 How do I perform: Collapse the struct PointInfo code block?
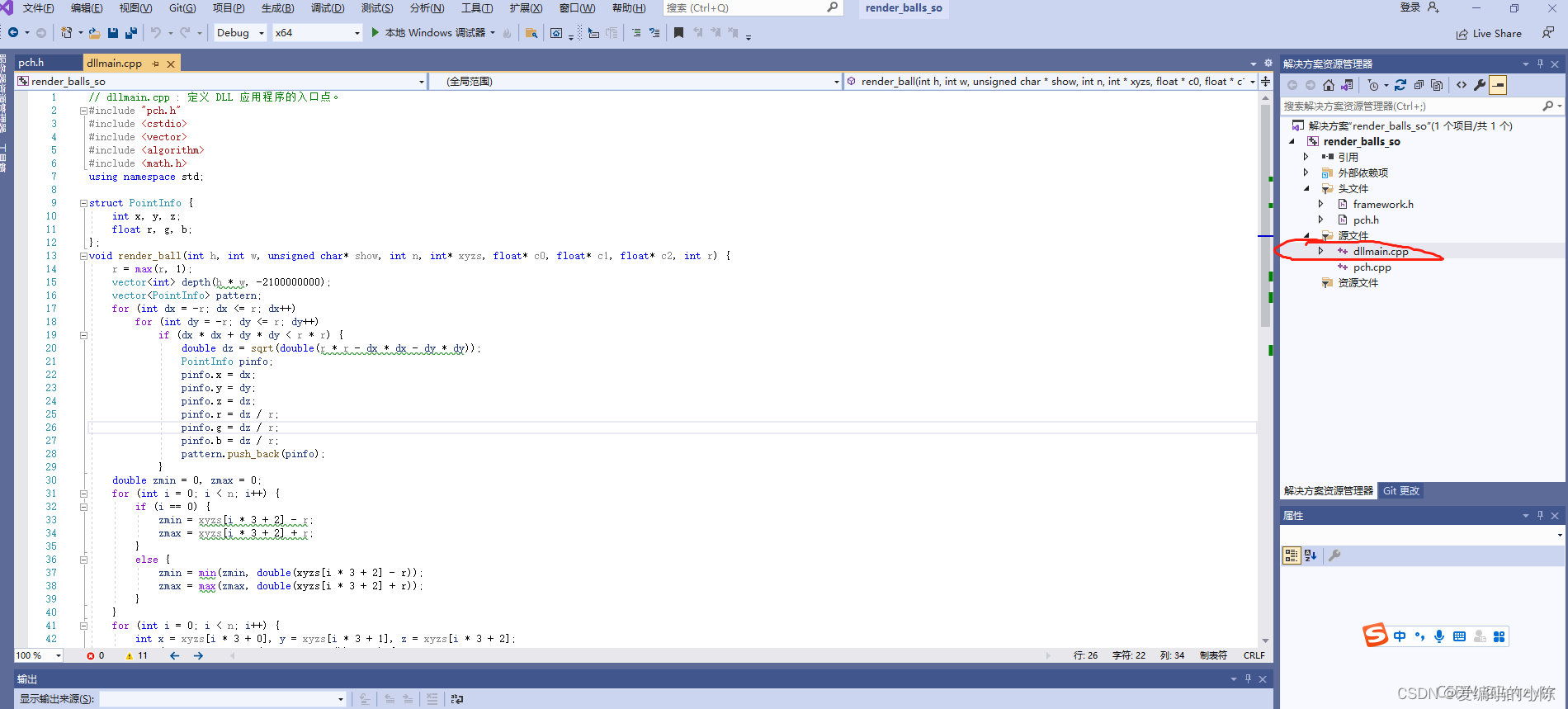click(x=83, y=203)
